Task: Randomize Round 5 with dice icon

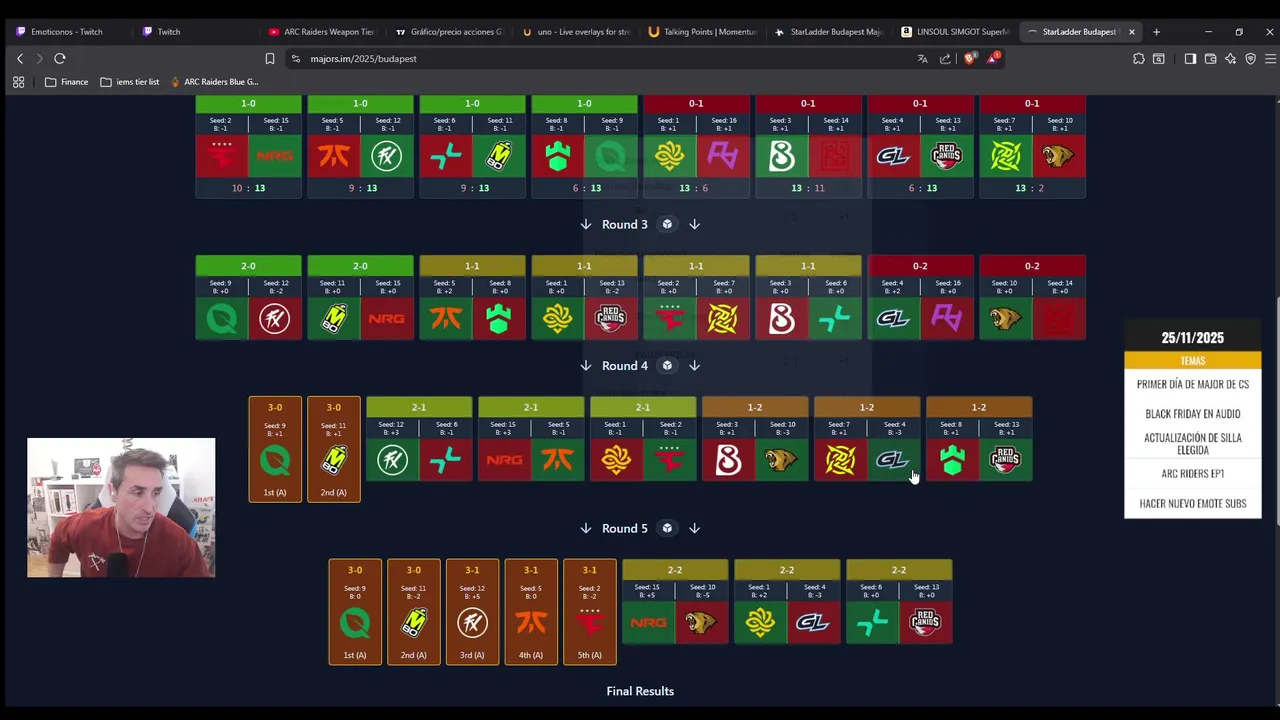Action: pyautogui.click(x=667, y=529)
